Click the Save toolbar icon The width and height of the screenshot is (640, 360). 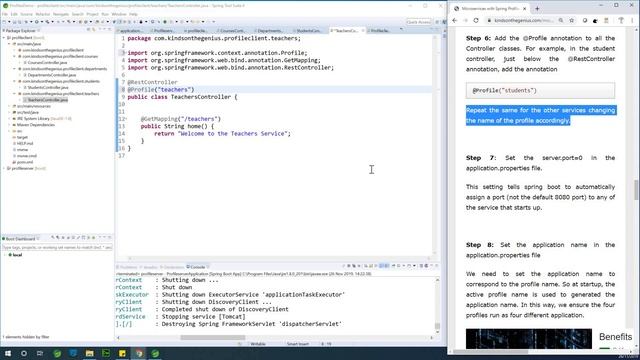[14, 22]
